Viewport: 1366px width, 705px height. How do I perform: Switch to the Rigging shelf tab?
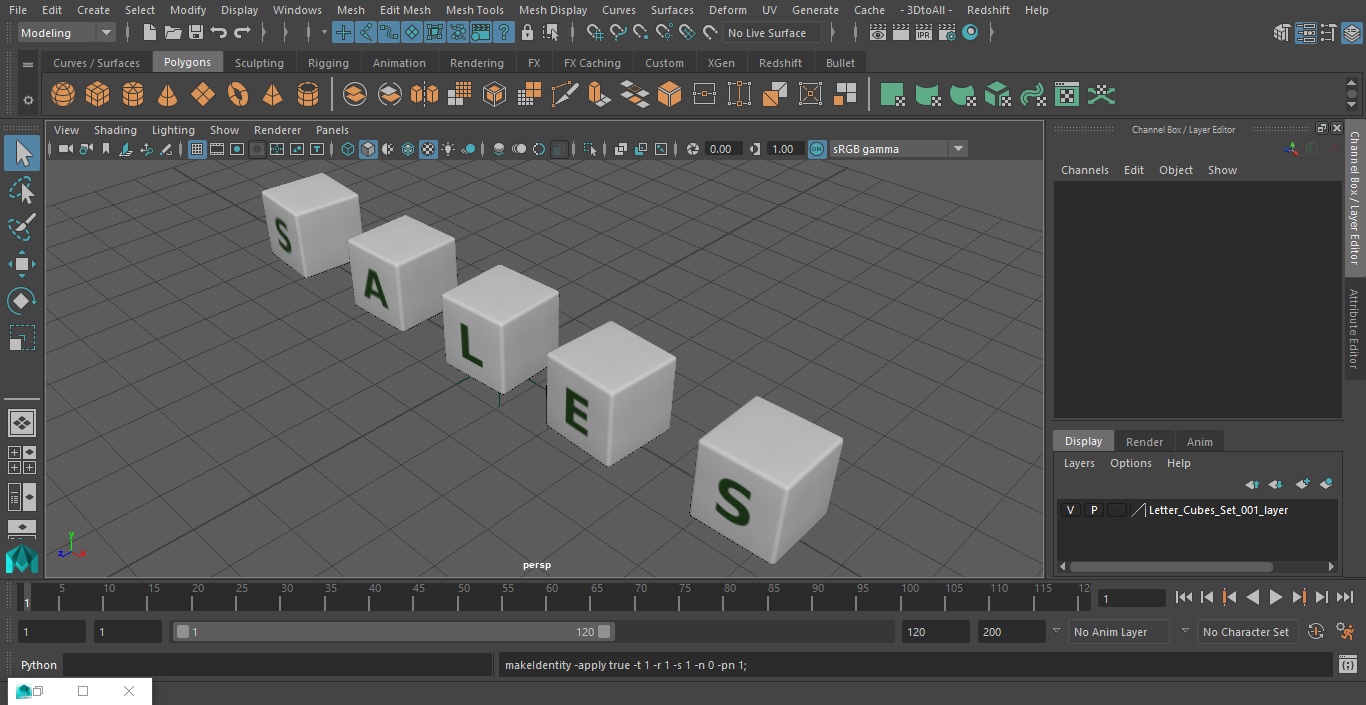tap(328, 63)
